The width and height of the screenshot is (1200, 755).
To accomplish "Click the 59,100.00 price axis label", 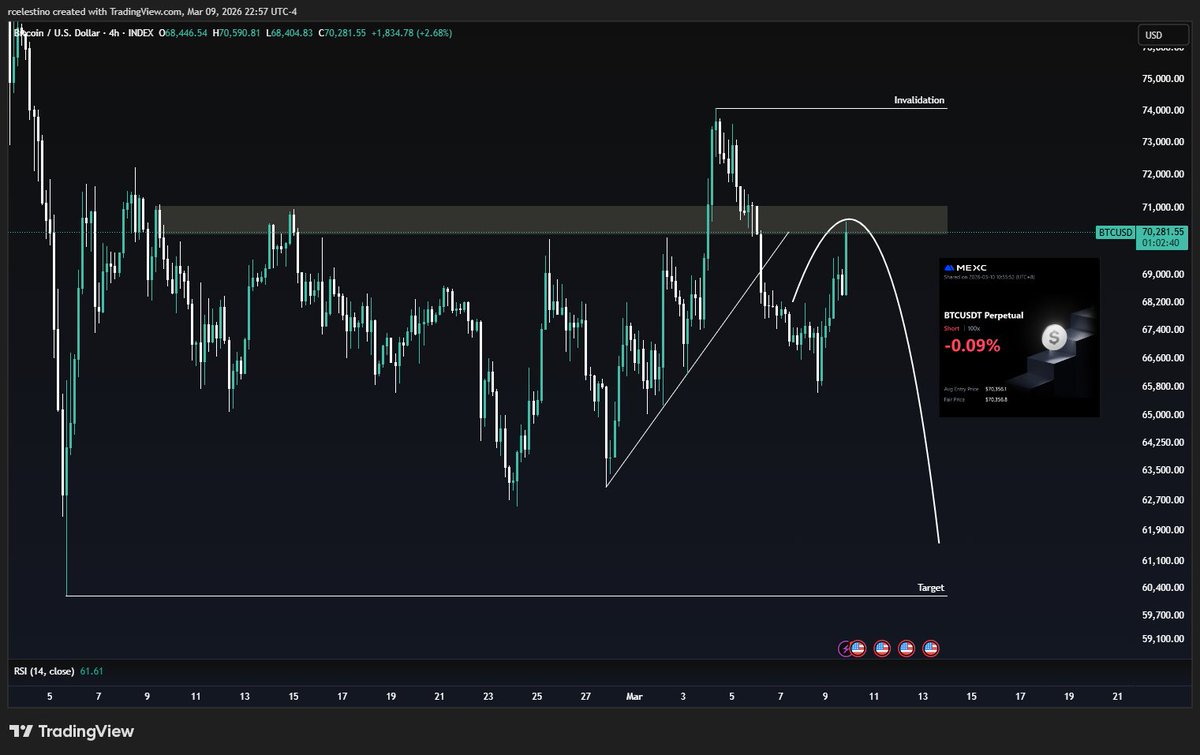I will point(1164,639).
